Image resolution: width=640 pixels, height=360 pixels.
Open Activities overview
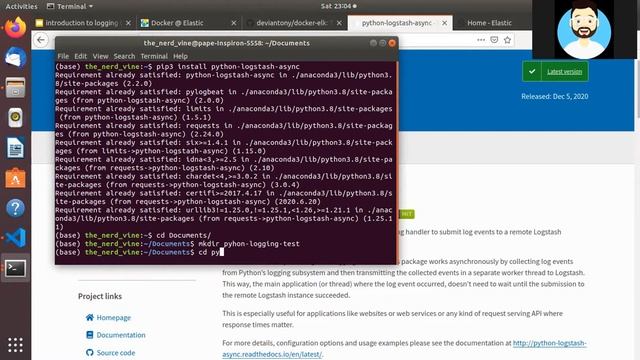[x=21, y=6]
